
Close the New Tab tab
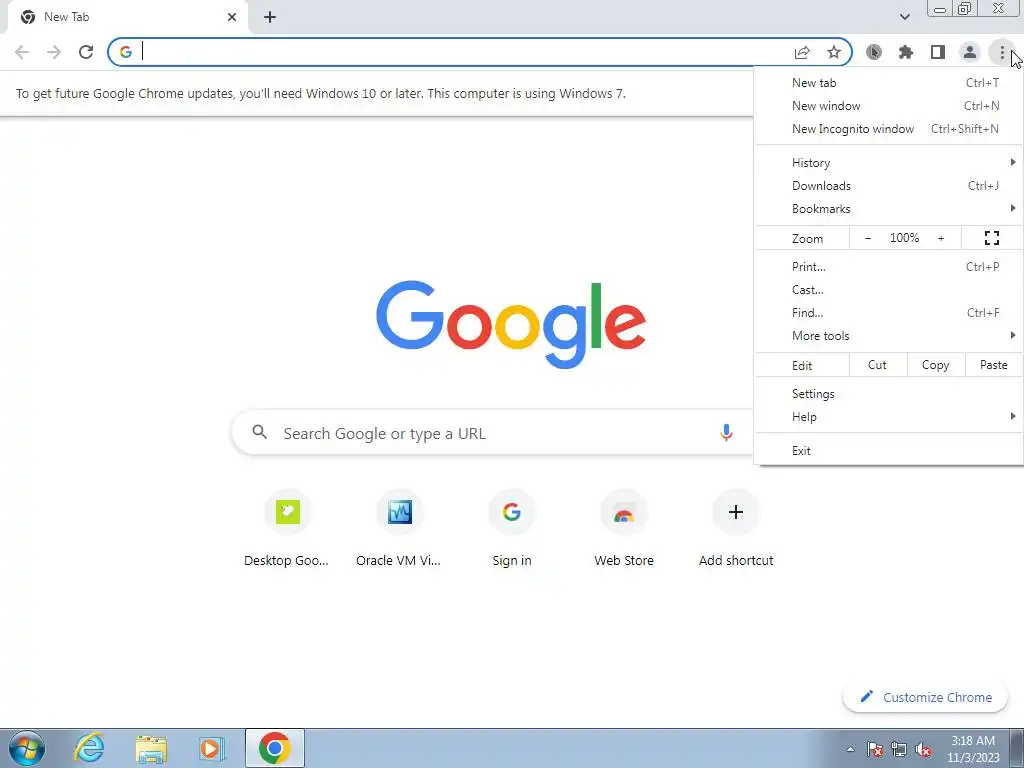tap(232, 18)
